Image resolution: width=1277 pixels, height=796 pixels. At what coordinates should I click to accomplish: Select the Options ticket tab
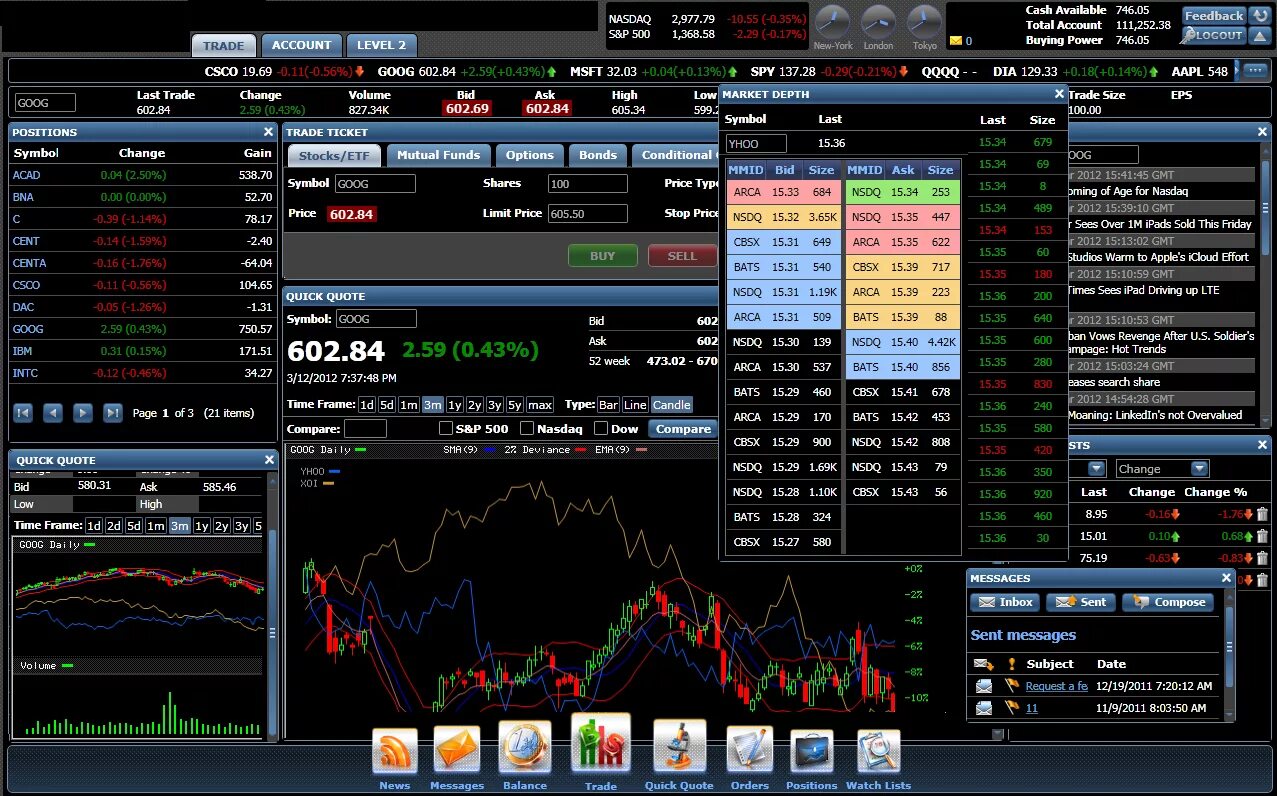530,155
